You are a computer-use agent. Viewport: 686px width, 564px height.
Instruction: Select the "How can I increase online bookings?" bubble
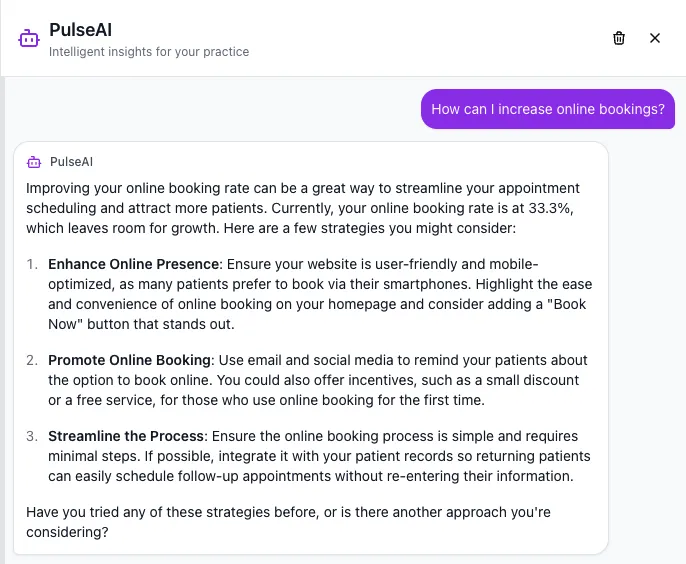tap(547, 109)
